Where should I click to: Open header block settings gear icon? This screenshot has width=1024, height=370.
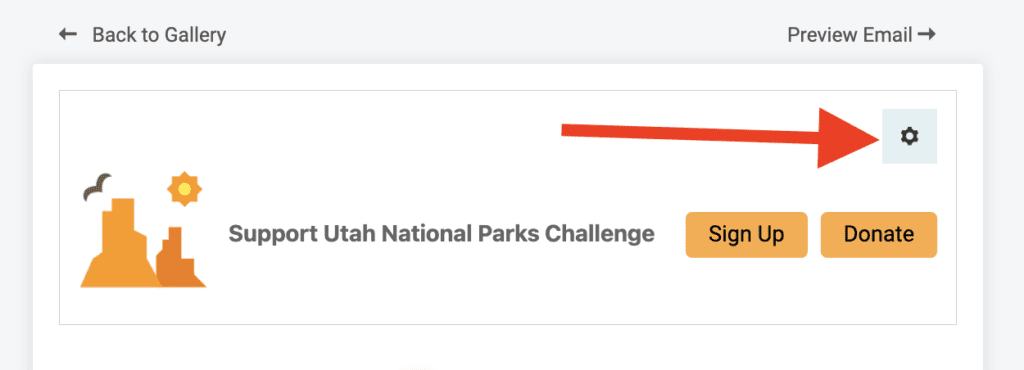pos(909,136)
